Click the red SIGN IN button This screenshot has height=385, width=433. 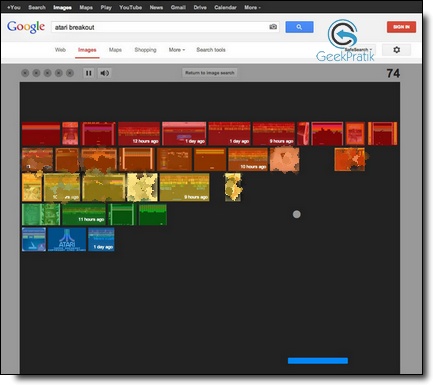[x=401, y=27]
